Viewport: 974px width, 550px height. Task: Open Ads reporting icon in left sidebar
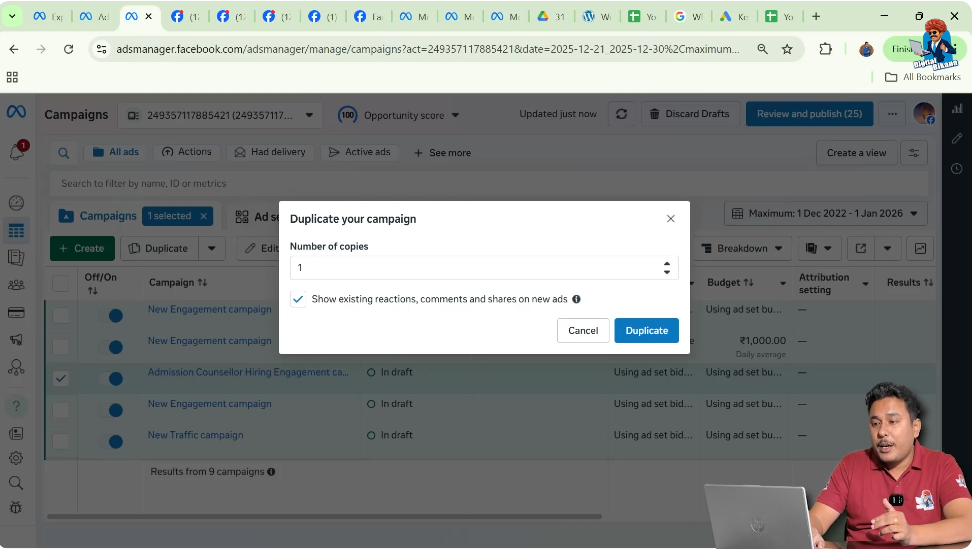[x=16, y=257]
